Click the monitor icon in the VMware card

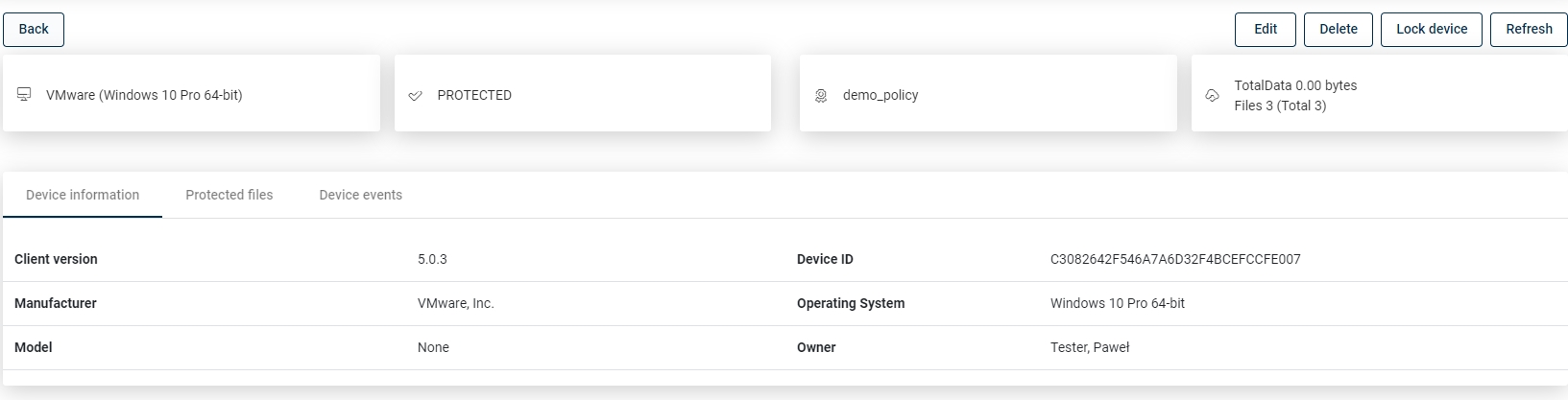click(24, 94)
